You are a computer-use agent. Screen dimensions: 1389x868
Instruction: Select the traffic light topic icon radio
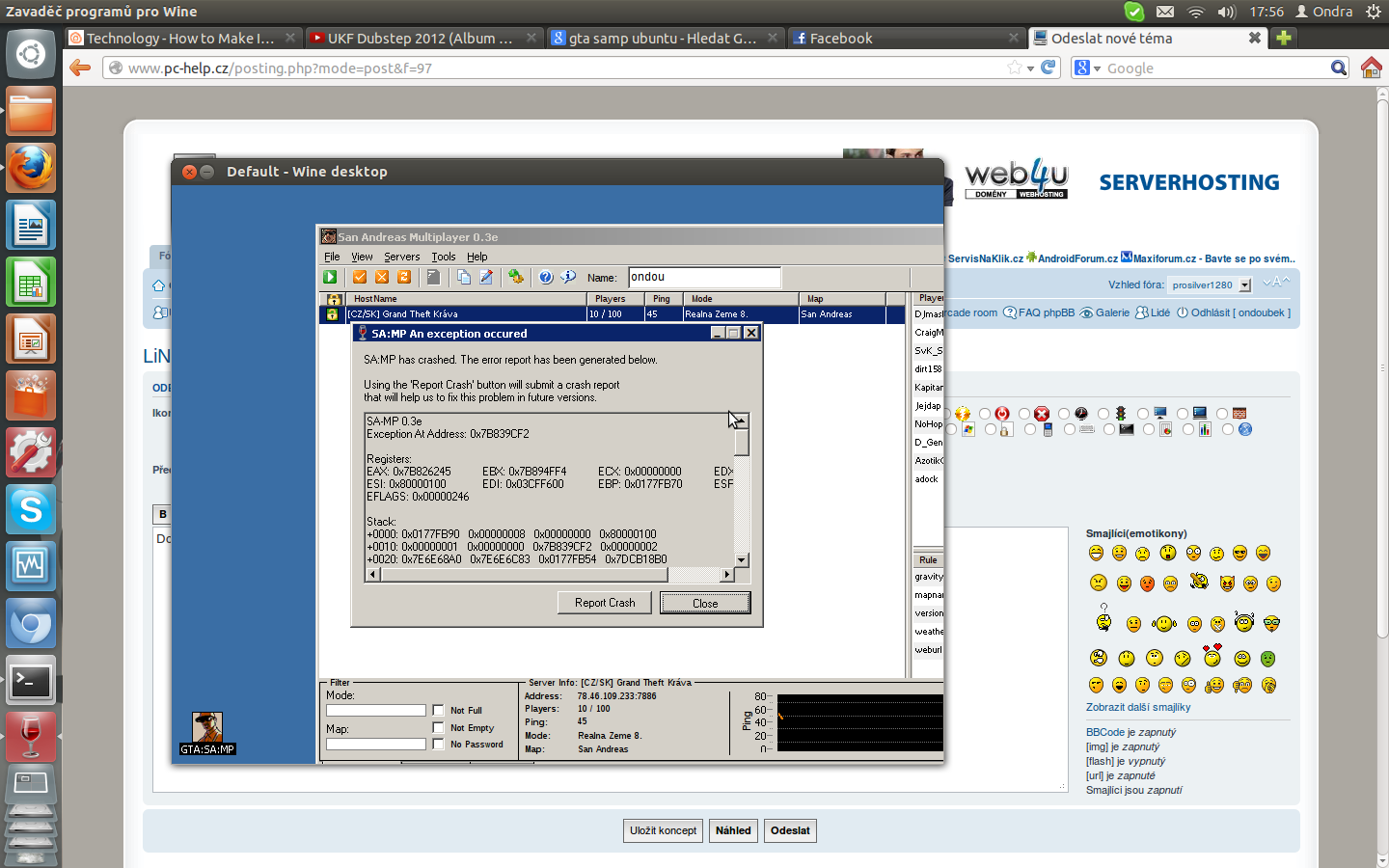(1103, 414)
